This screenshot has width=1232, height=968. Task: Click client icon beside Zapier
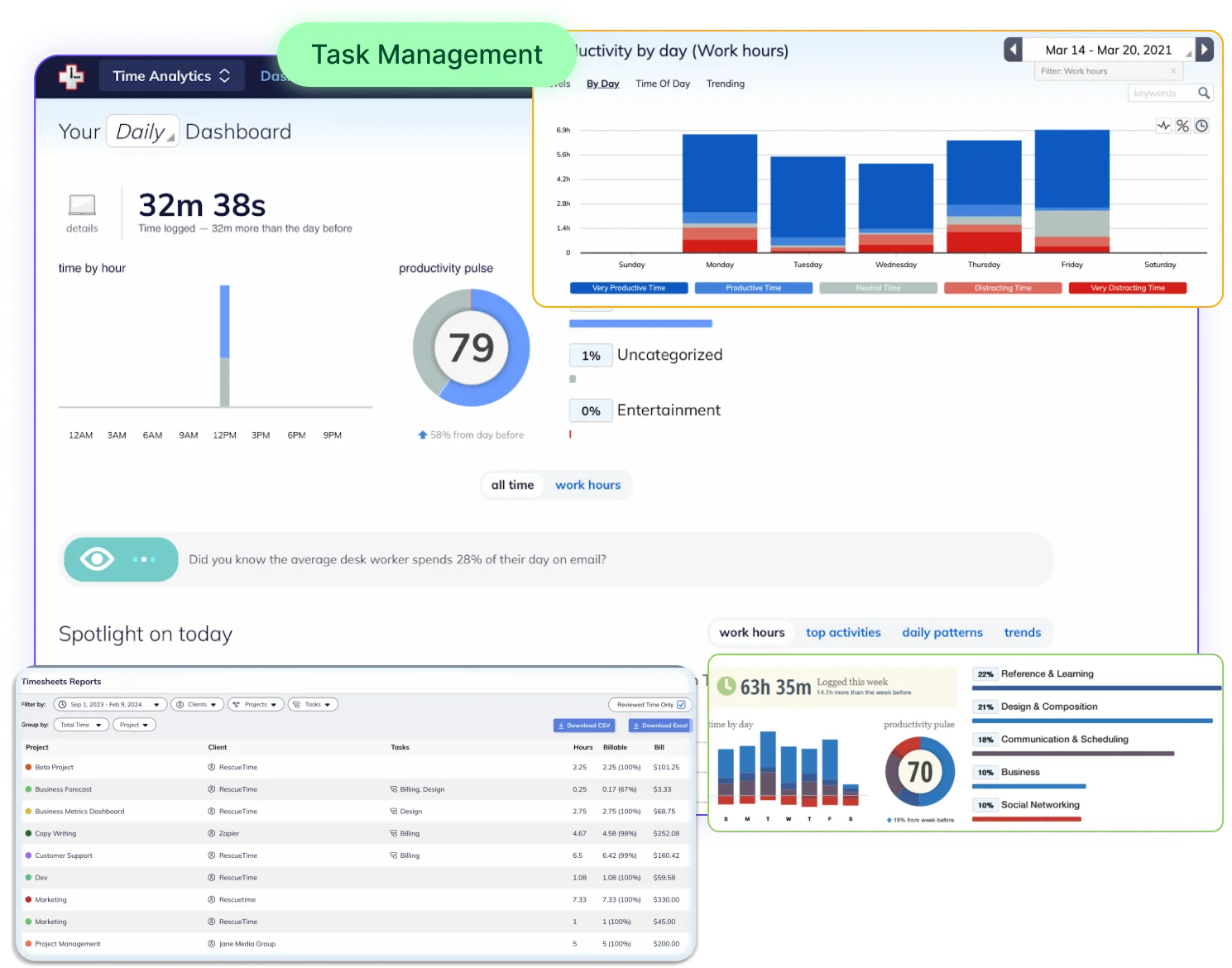click(212, 833)
